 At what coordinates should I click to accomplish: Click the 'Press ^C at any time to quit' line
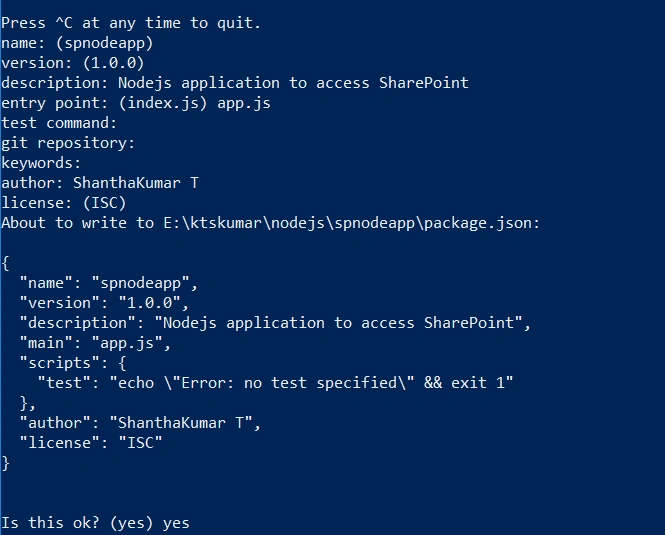[131, 23]
